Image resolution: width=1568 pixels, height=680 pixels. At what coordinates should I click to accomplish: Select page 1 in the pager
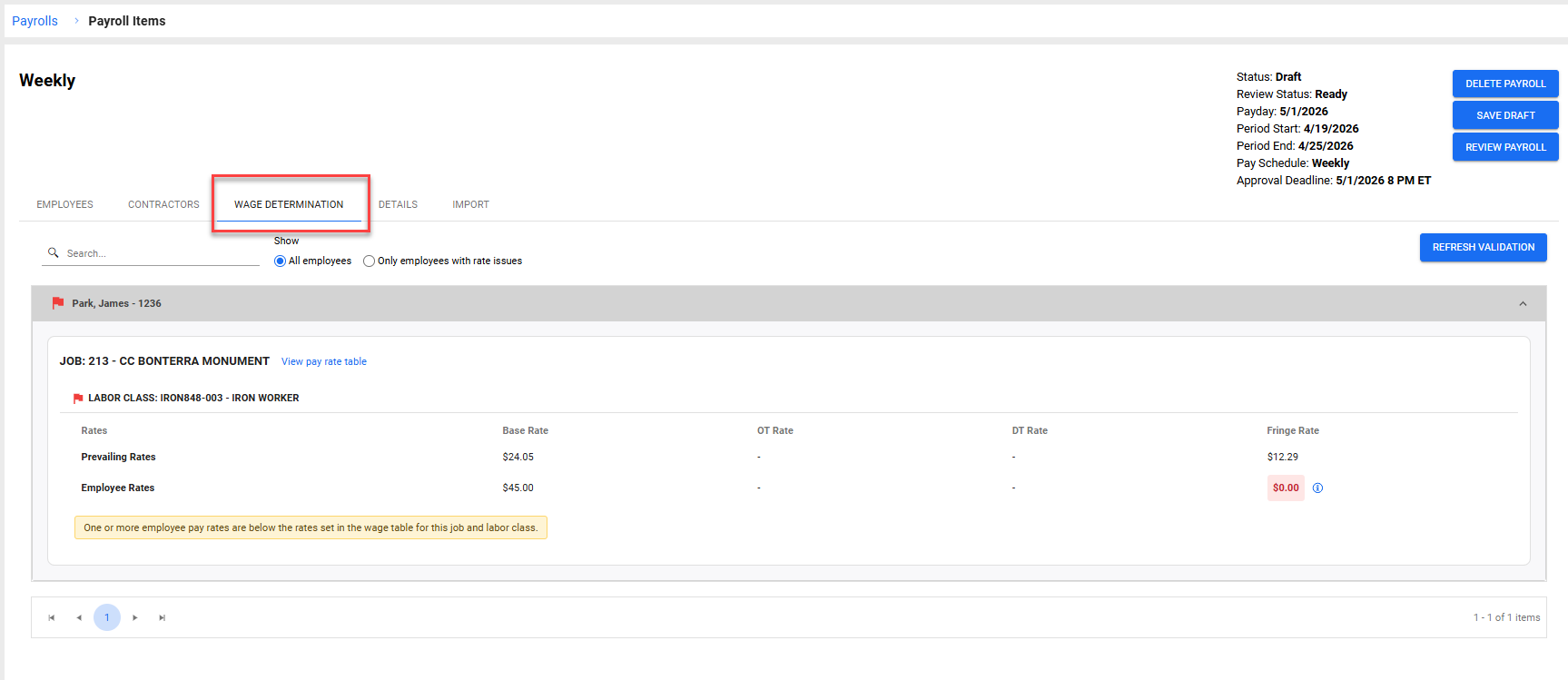(107, 617)
